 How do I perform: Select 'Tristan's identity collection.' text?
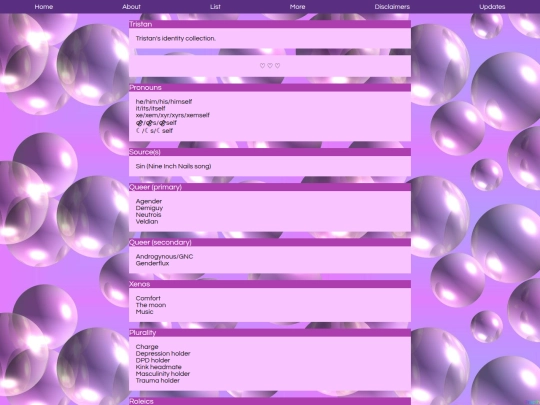(x=176, y=39)
